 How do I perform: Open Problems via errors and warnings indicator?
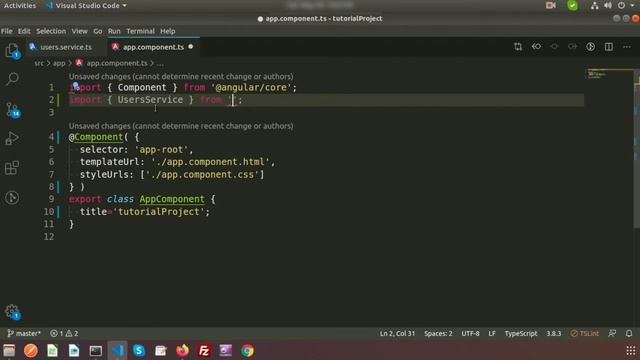(x=64, y=333)
